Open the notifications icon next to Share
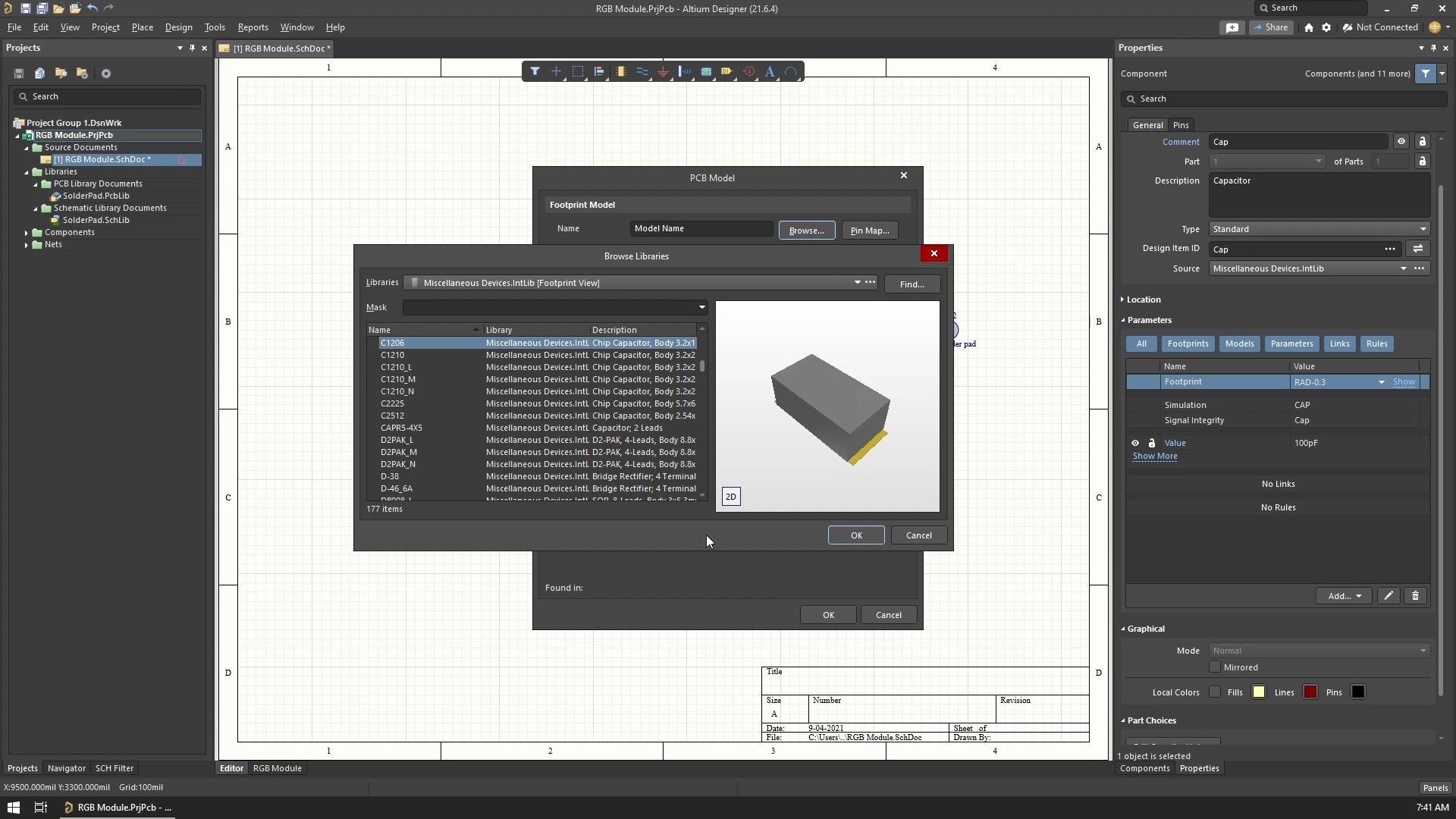The width and height of the screenshot is (1456, 819). click(1232, 27)
